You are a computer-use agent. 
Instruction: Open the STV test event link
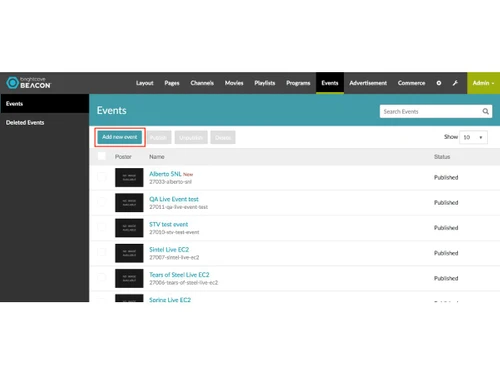pos(169,224)
